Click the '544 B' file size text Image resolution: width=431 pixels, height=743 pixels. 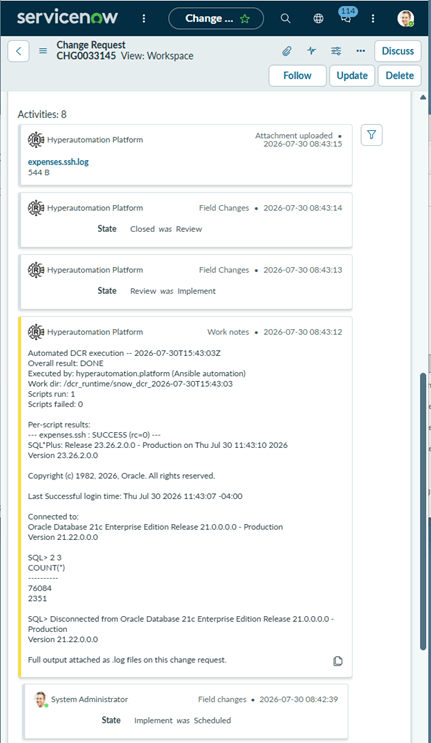[x=39, y=172]
